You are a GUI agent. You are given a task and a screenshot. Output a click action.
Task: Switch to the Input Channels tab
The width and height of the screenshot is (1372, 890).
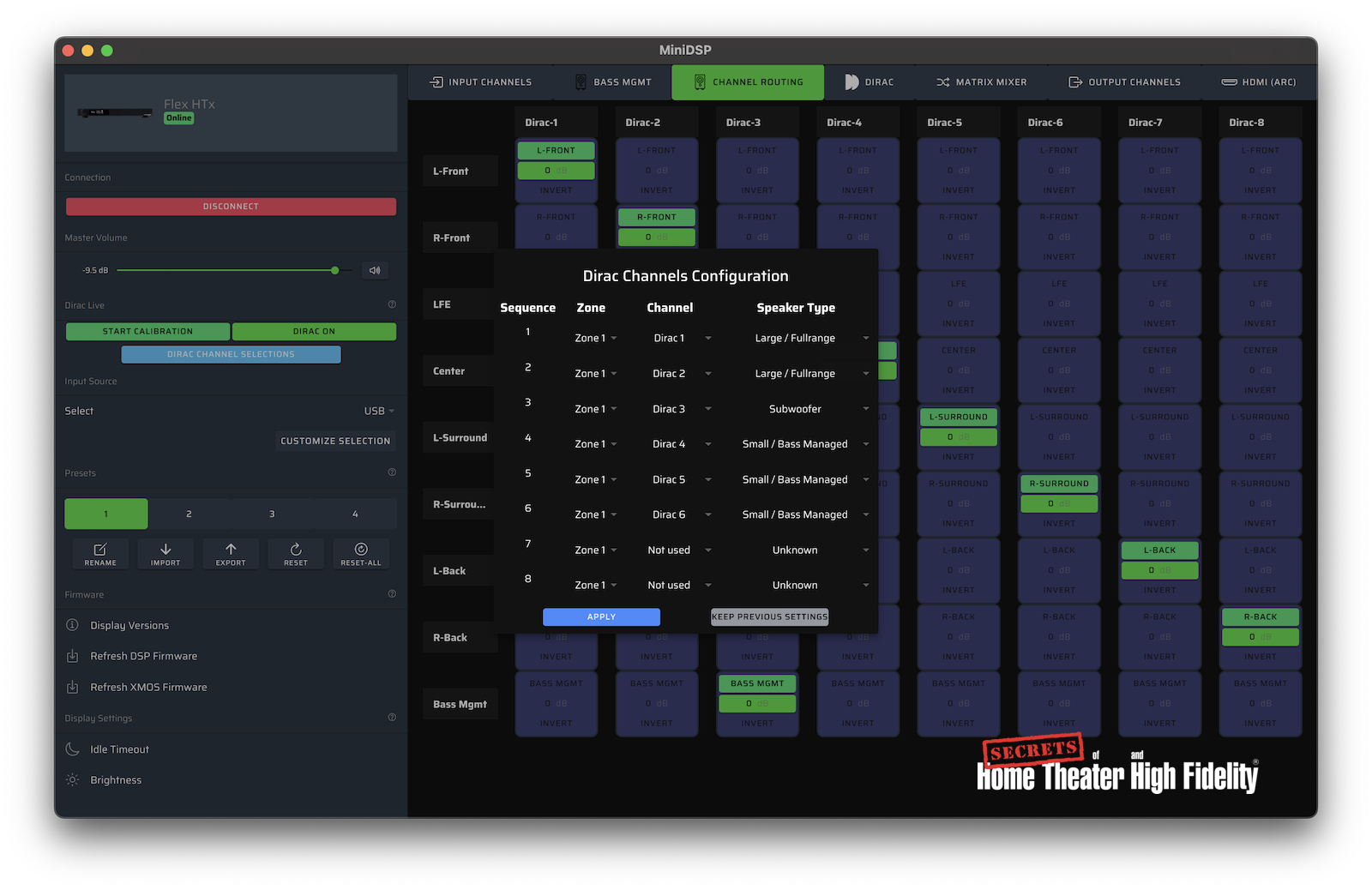pos(481,82)
